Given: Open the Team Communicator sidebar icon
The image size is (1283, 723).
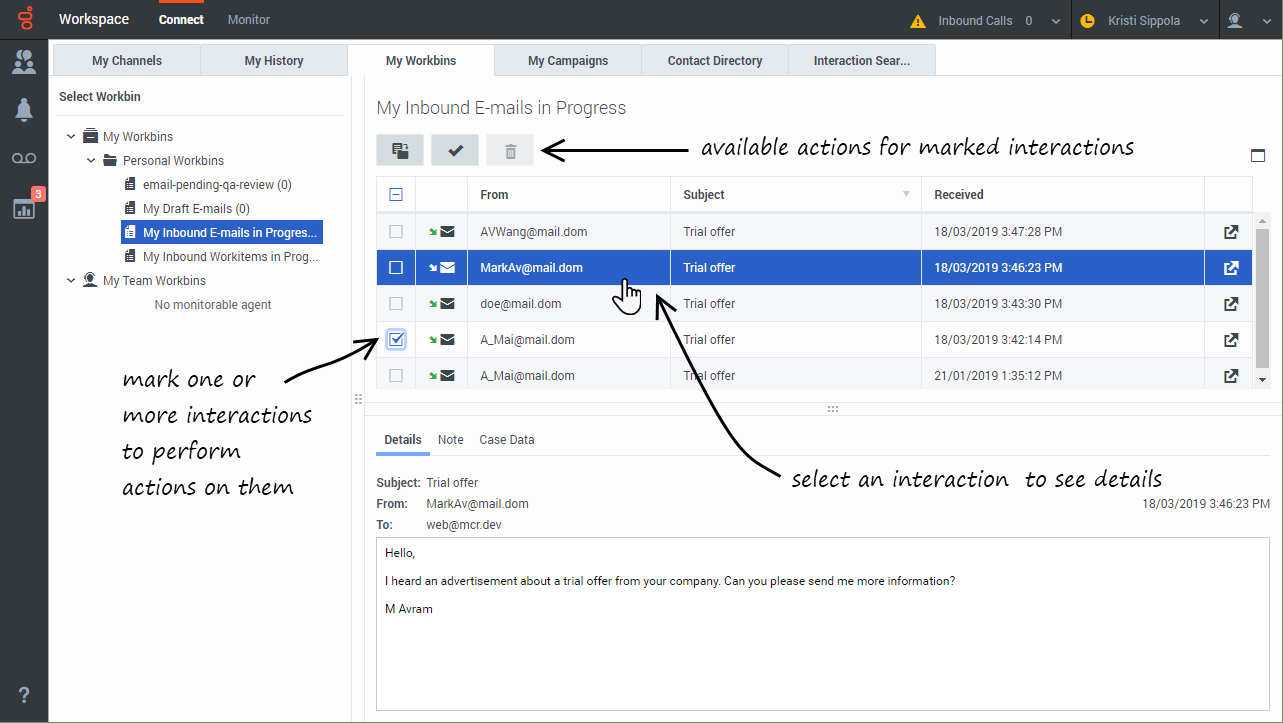Looking at the screenshot, I should [x=24, y=61].
